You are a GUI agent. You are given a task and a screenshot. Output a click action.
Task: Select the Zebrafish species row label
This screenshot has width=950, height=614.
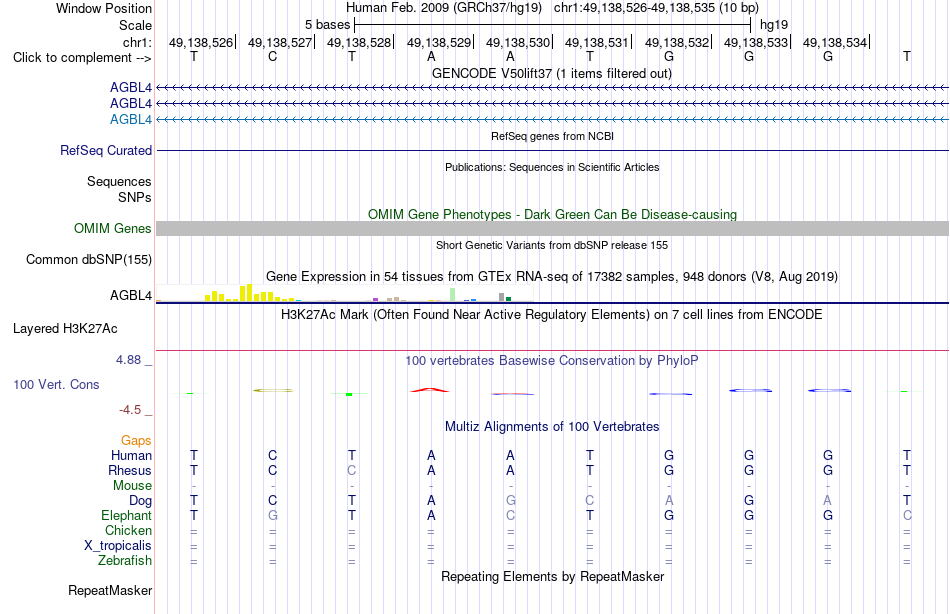(x=125, y=560)
